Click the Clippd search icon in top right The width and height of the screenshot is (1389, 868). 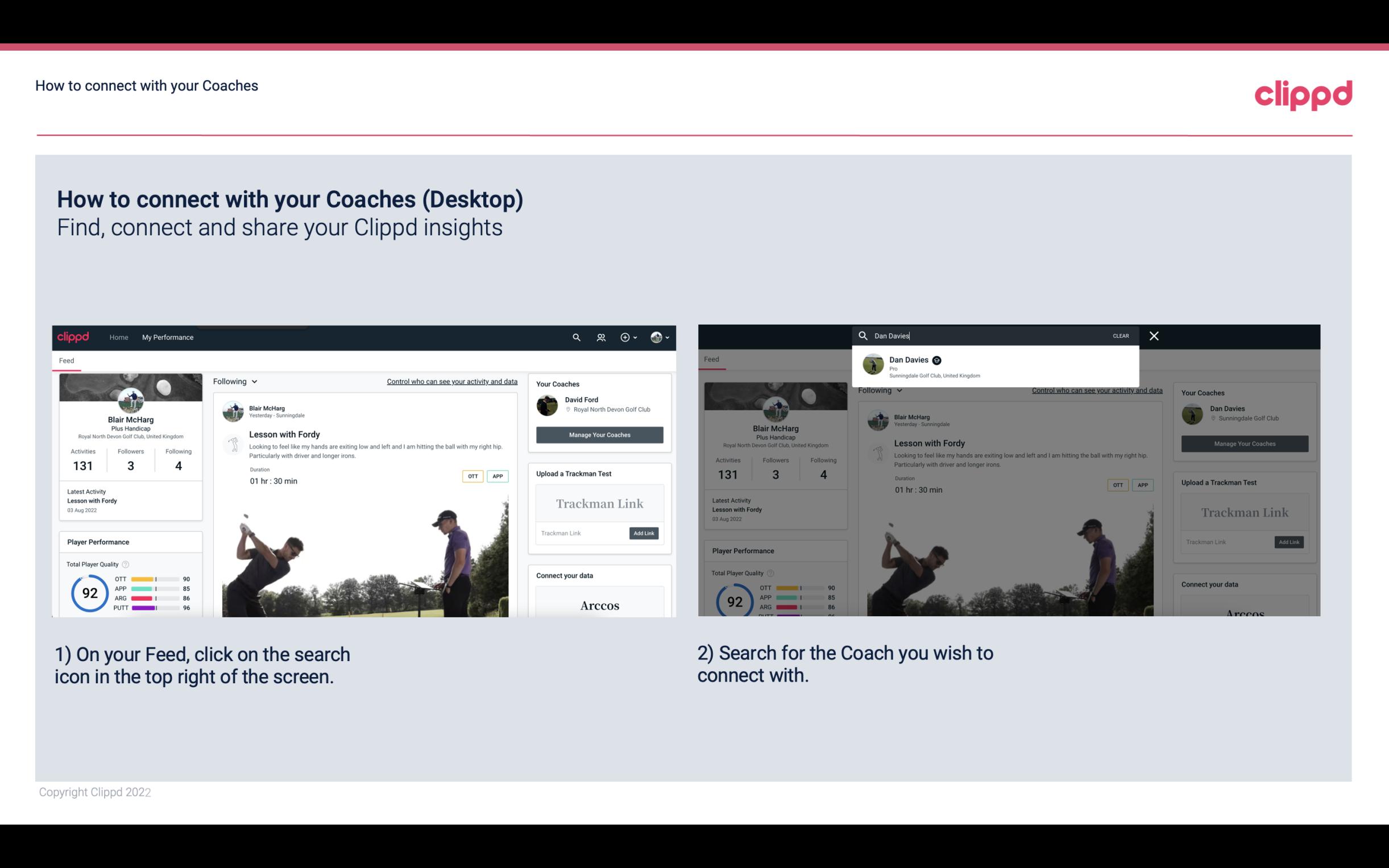[x=575, y=337]
